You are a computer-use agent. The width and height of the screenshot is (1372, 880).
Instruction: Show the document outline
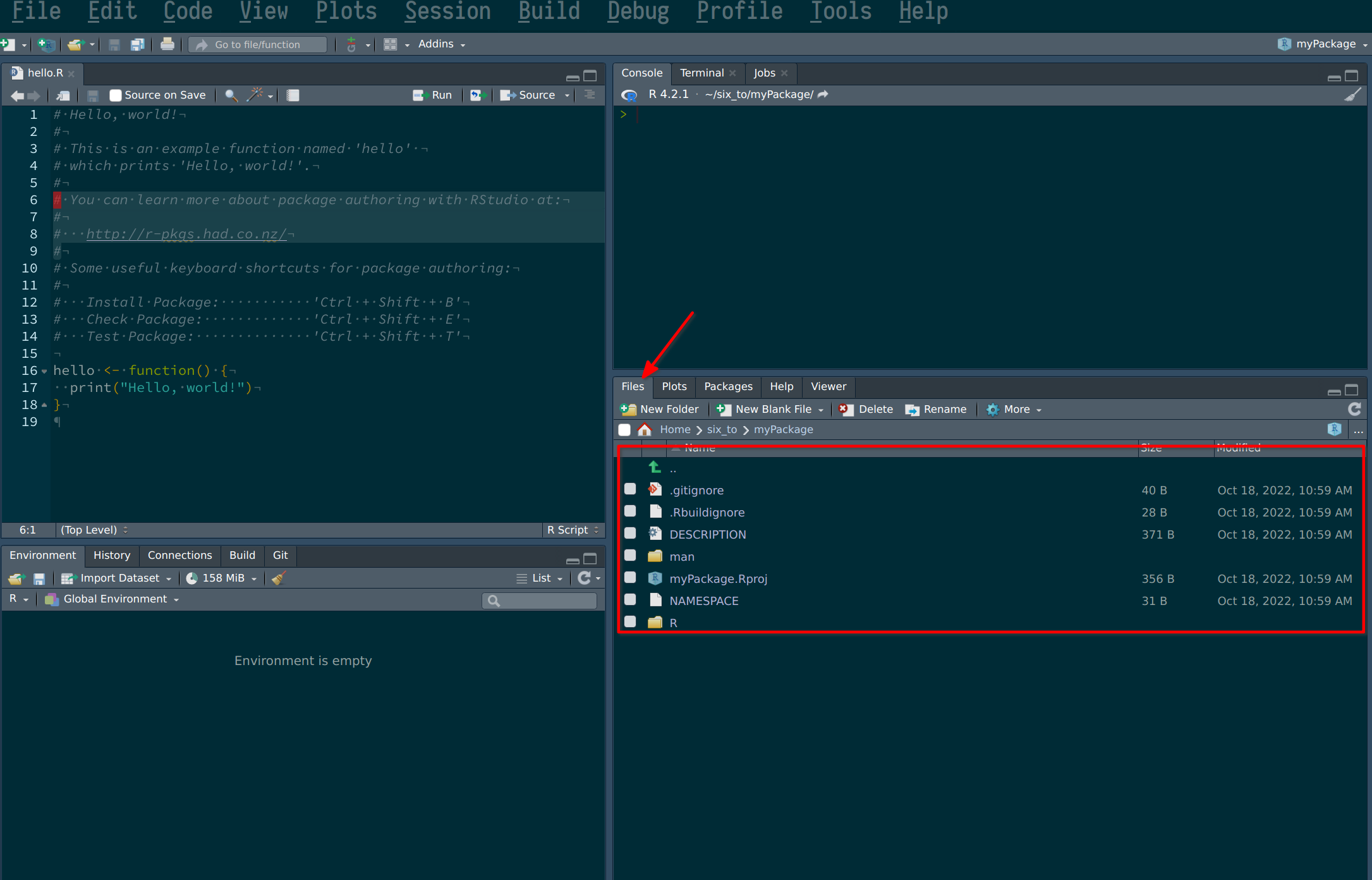click(590, 95)
